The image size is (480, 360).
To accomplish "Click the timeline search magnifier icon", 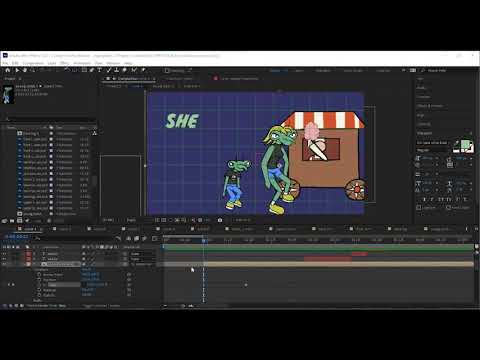I will pyautogui.click(x=37, y=238).
